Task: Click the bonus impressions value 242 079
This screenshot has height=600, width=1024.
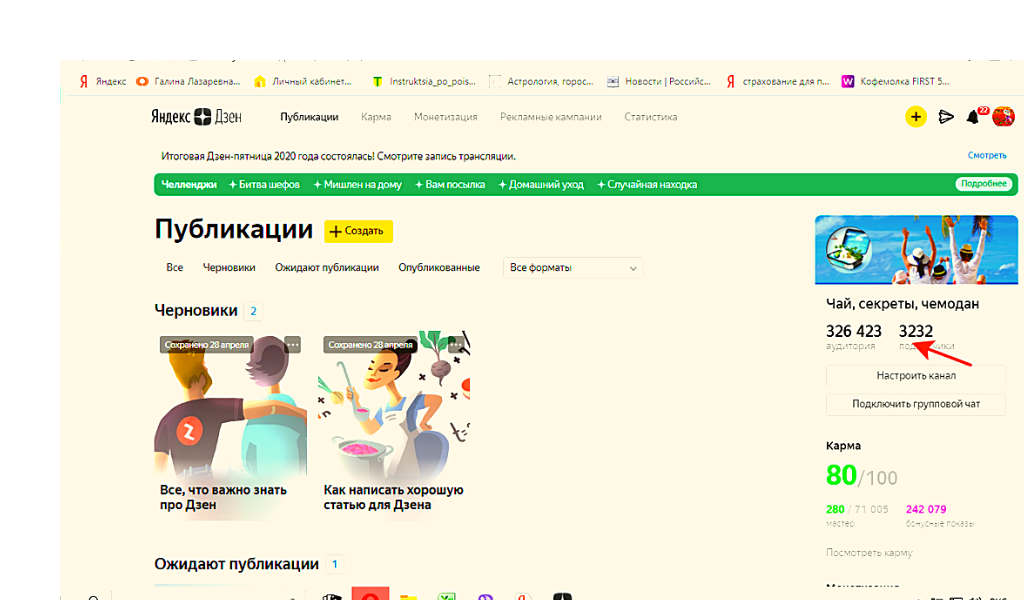Action: point(925,509)
